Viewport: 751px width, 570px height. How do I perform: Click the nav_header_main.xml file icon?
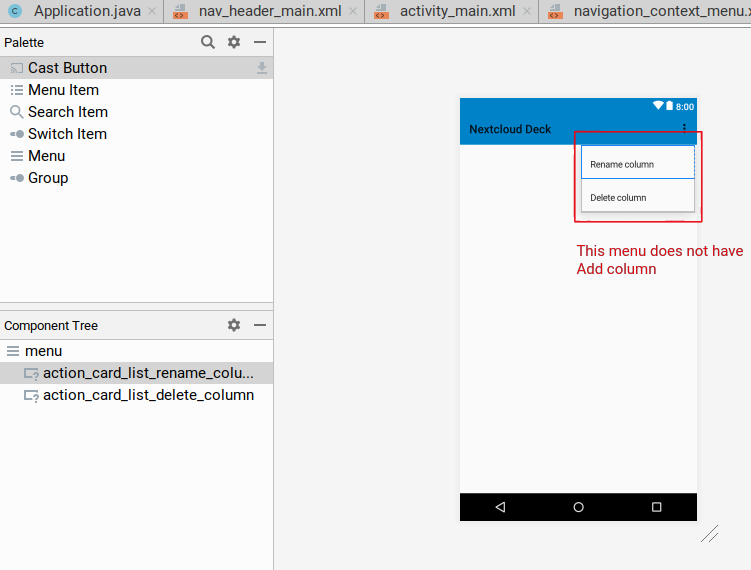click(181, 11)
